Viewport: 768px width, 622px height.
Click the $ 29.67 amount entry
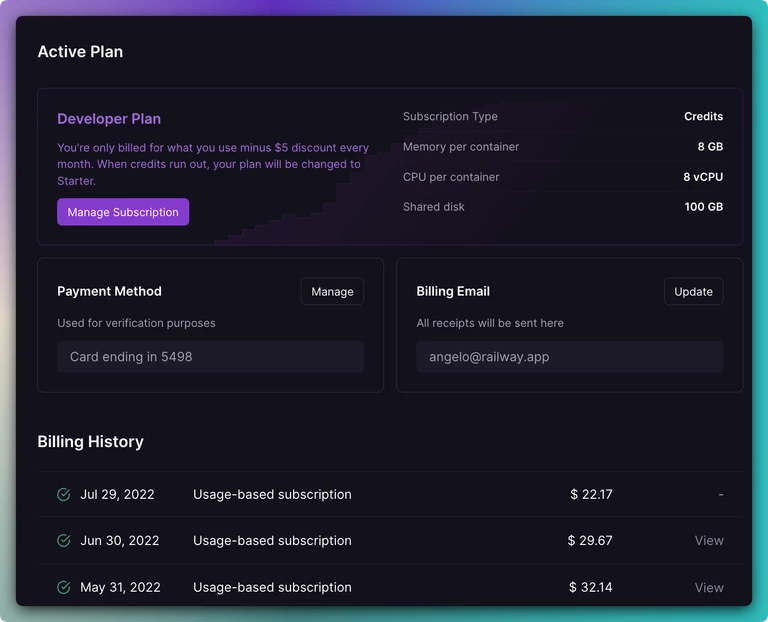coord(590,541)
